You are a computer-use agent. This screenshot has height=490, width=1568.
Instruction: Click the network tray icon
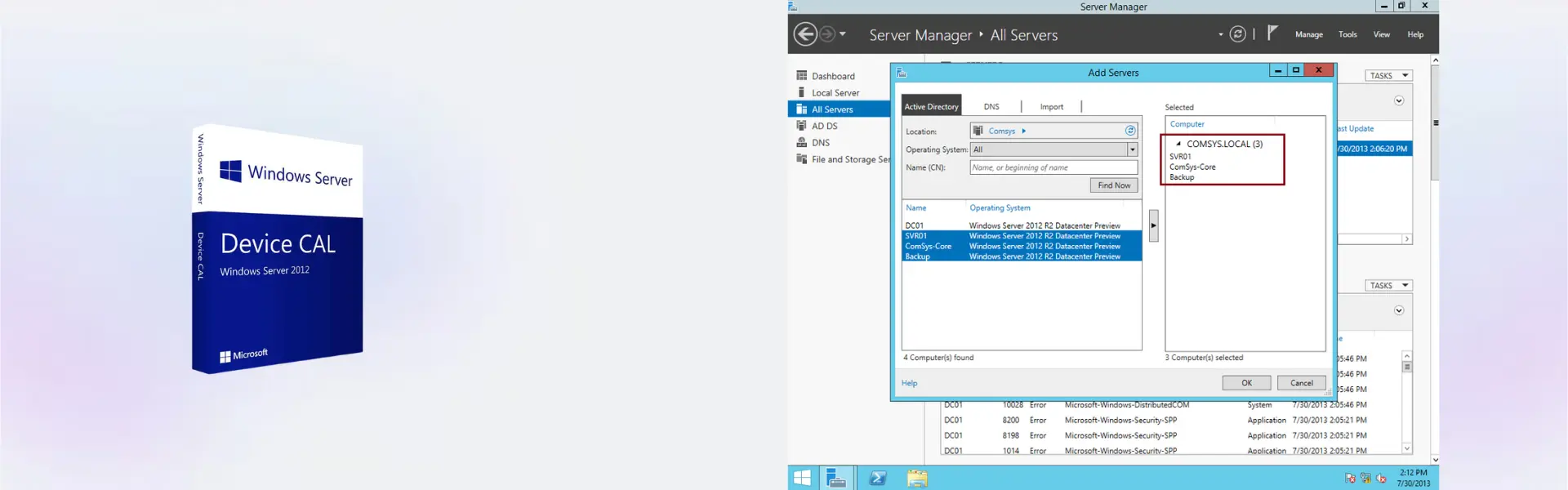point(1365,479)
